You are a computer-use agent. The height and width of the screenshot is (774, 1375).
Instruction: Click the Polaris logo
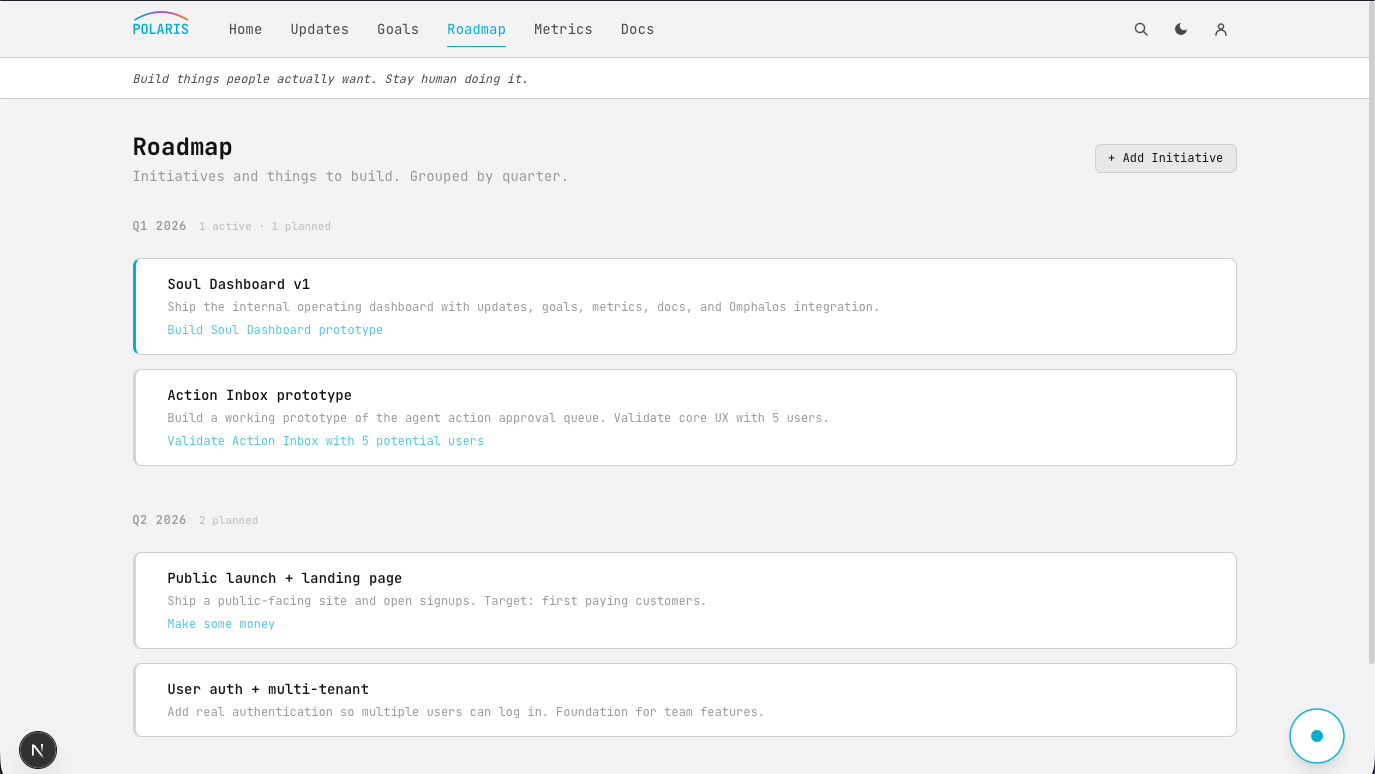160,24
